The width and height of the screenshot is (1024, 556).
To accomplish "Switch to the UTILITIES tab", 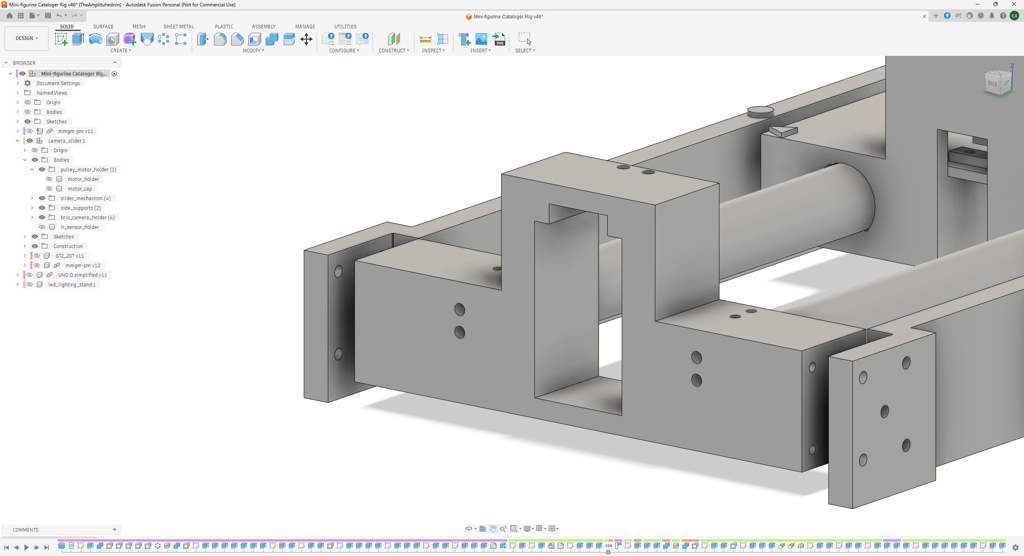I will (345, 27).
